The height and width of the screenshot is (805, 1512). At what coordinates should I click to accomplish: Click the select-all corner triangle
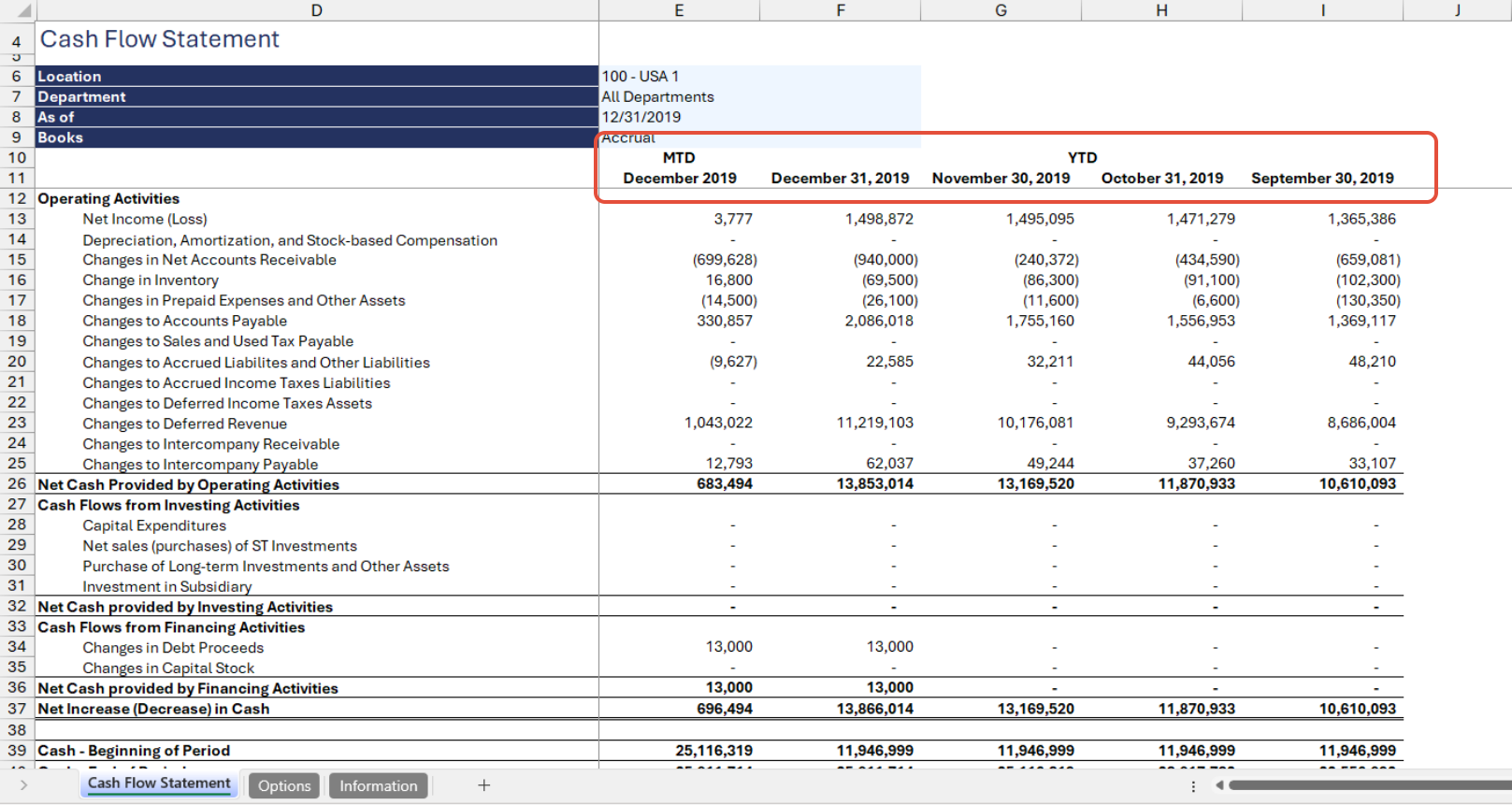[x=23, y=12]
